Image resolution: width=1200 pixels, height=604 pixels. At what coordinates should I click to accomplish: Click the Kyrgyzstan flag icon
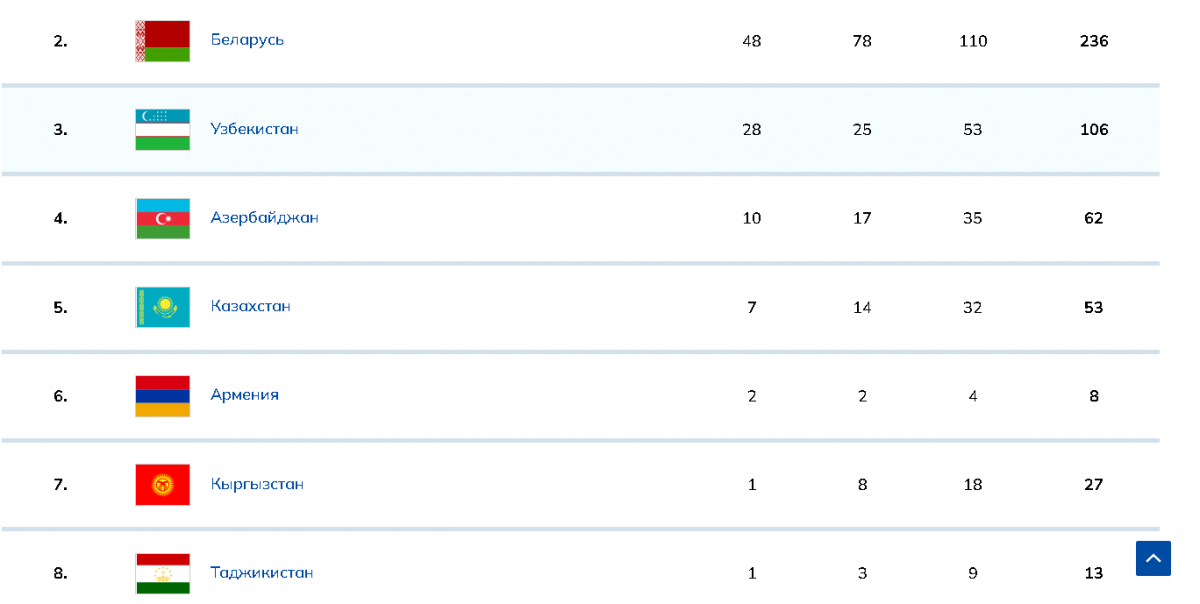coord(162,484)
